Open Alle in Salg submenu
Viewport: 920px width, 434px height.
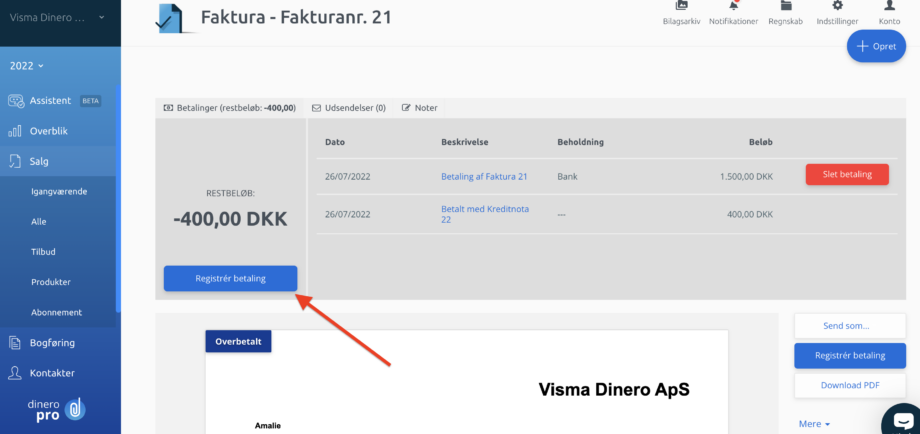(x=39, y=222)
